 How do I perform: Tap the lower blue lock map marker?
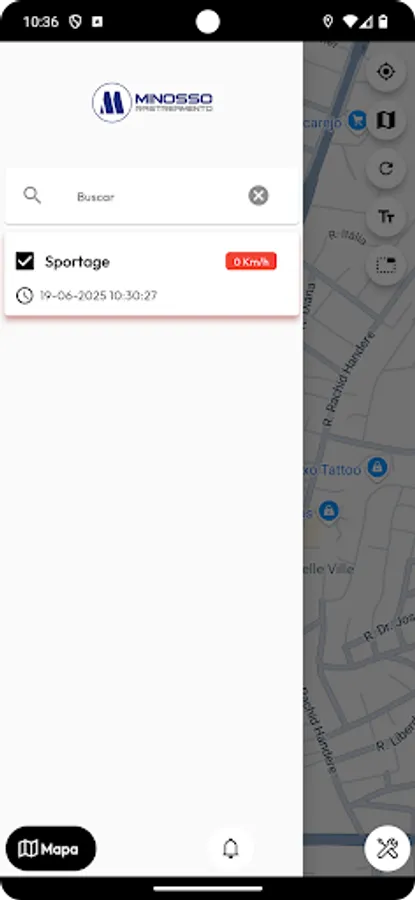(329, 509)
